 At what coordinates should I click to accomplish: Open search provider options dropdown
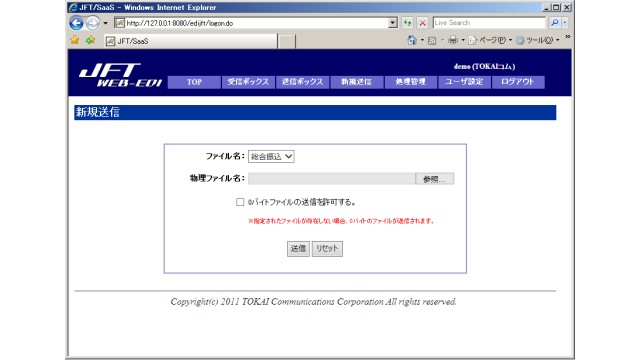pyautogui.click(x=565, y=23)
